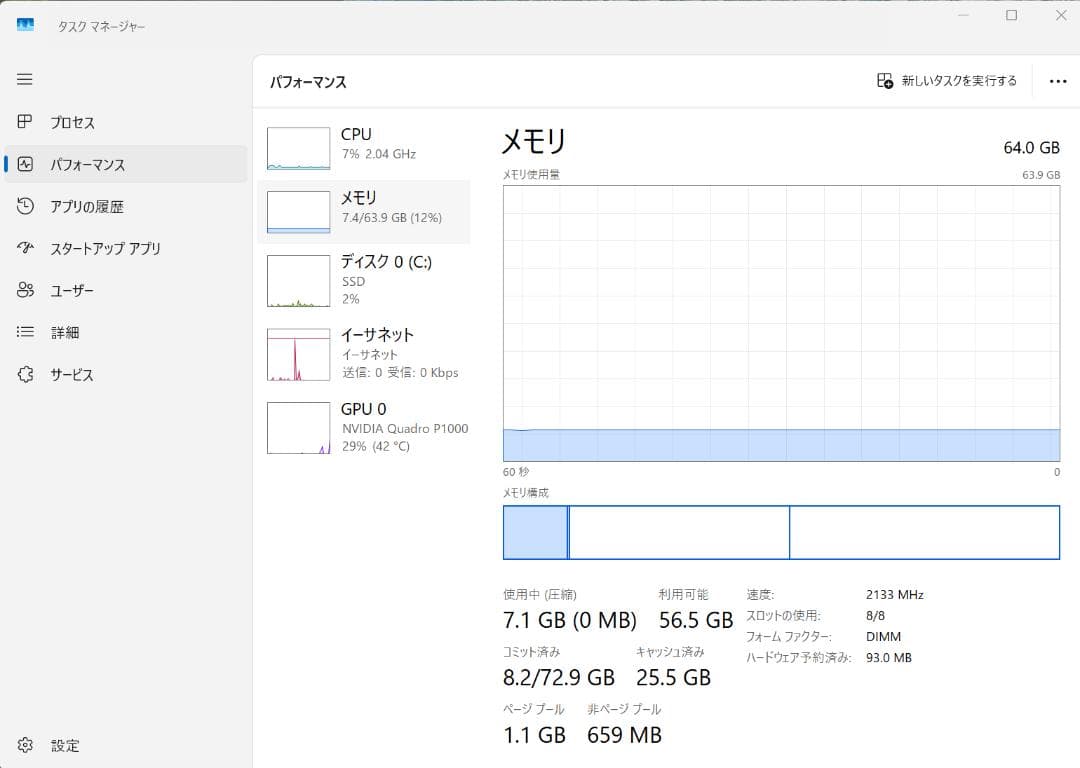Select ディスク 0 (C:) resource entry
The height and width of the screenshot is (768, 1080).
tap(364, 279)
